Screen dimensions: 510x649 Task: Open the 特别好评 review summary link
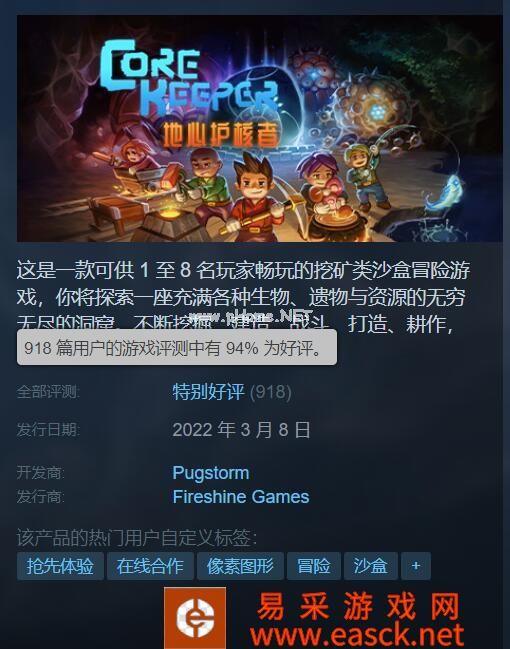208,392
